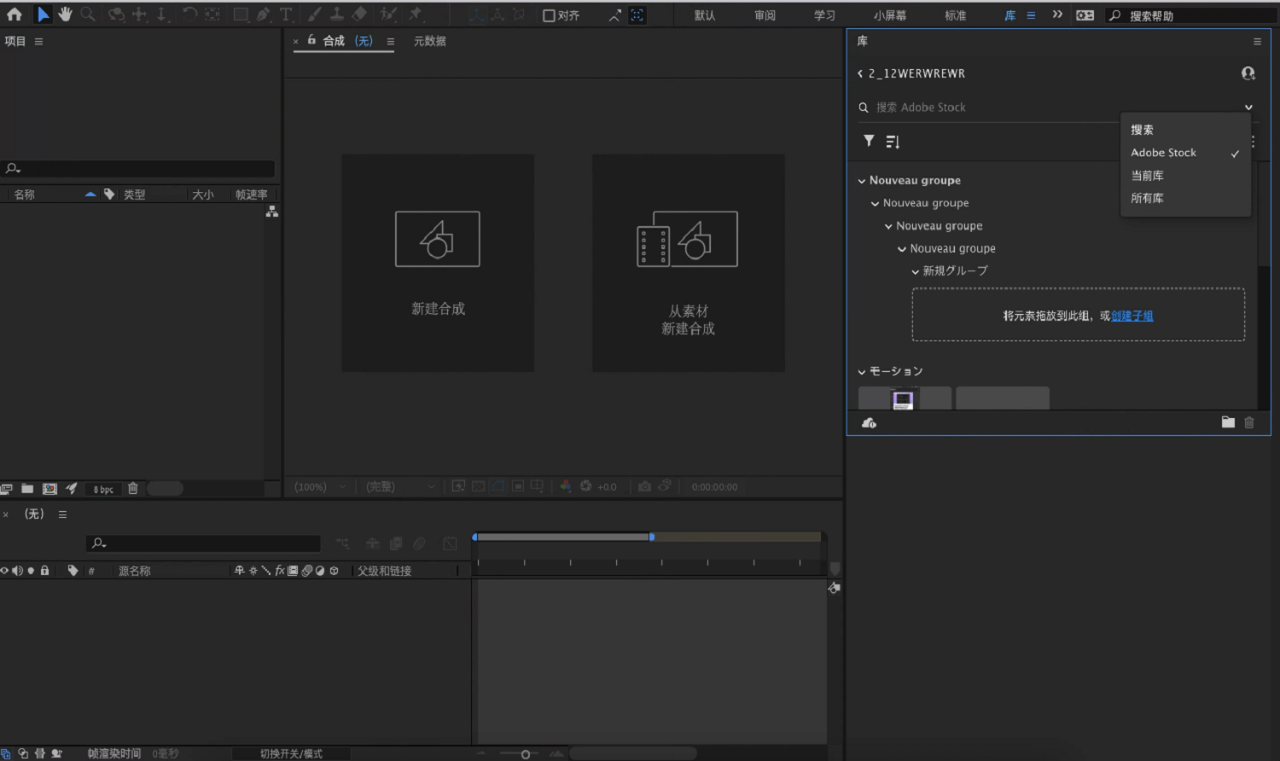Open project flowchart view icon
The image size is (1280, 761).
tap(272, 212)
